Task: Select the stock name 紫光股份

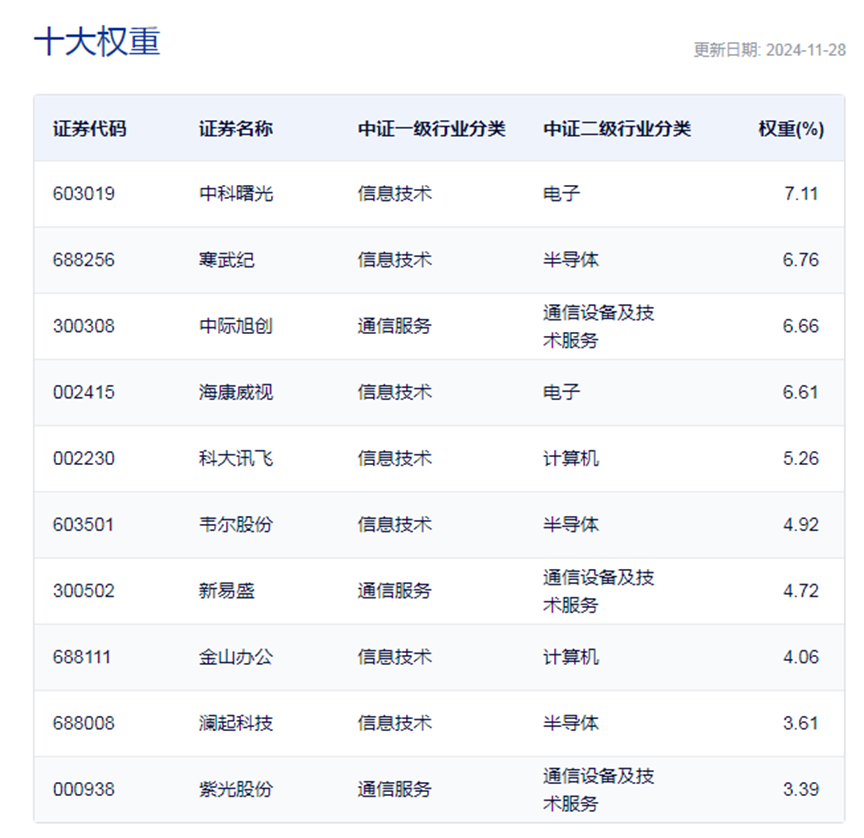Action: click(236, 789)
